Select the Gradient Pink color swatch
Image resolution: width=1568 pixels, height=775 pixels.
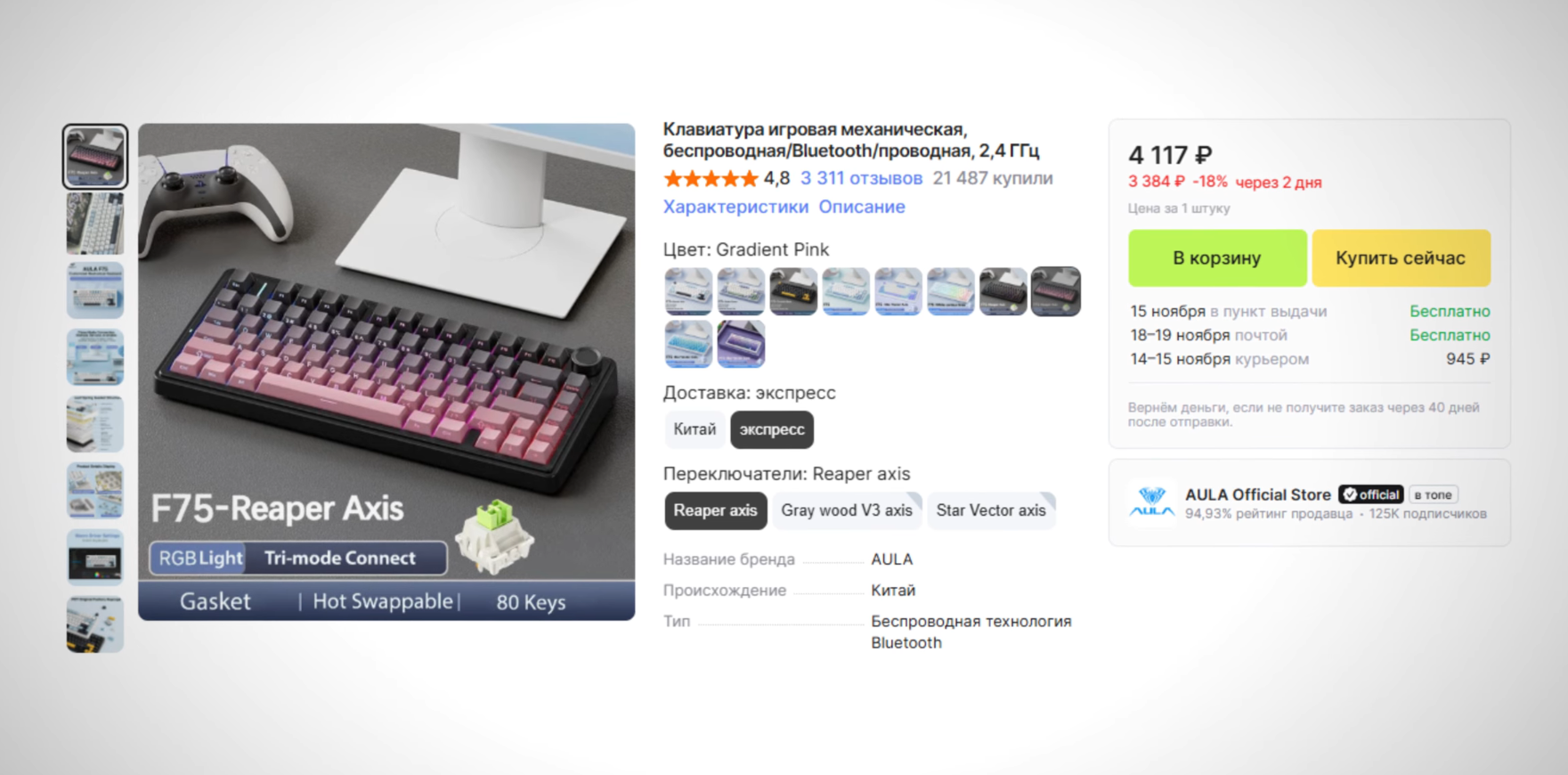(x=1056, y=291)
